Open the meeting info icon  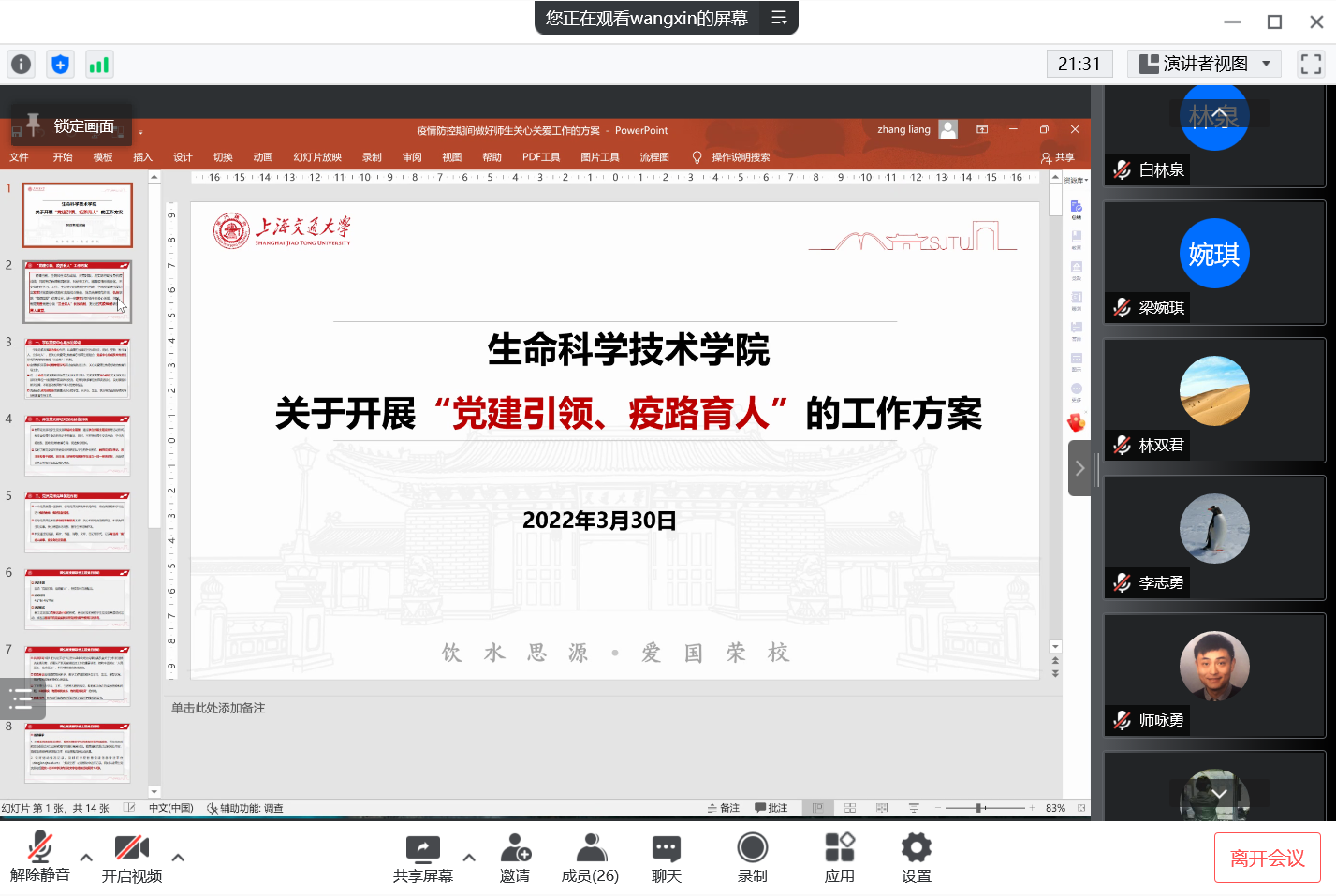21,65
